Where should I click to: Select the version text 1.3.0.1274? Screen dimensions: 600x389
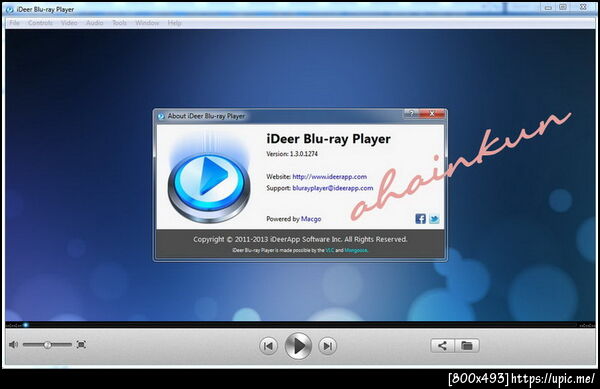(x=304, y=154)
